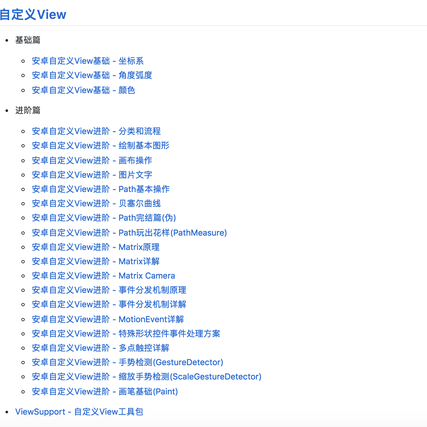
Task: Open link Path玩出花样(PathMeasure)
Action: pyautogui.click(x=173, y=233)
